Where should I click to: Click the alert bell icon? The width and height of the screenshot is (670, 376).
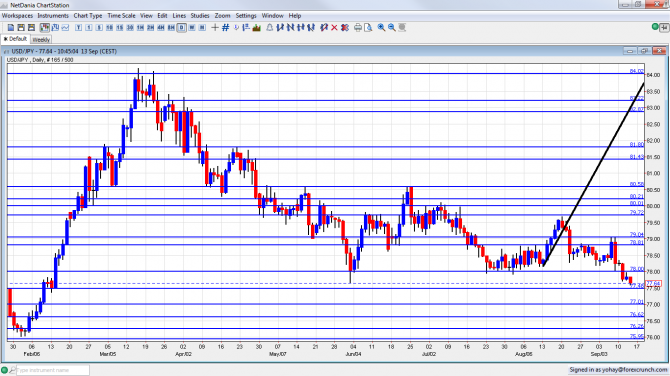[x=270, y=27]
